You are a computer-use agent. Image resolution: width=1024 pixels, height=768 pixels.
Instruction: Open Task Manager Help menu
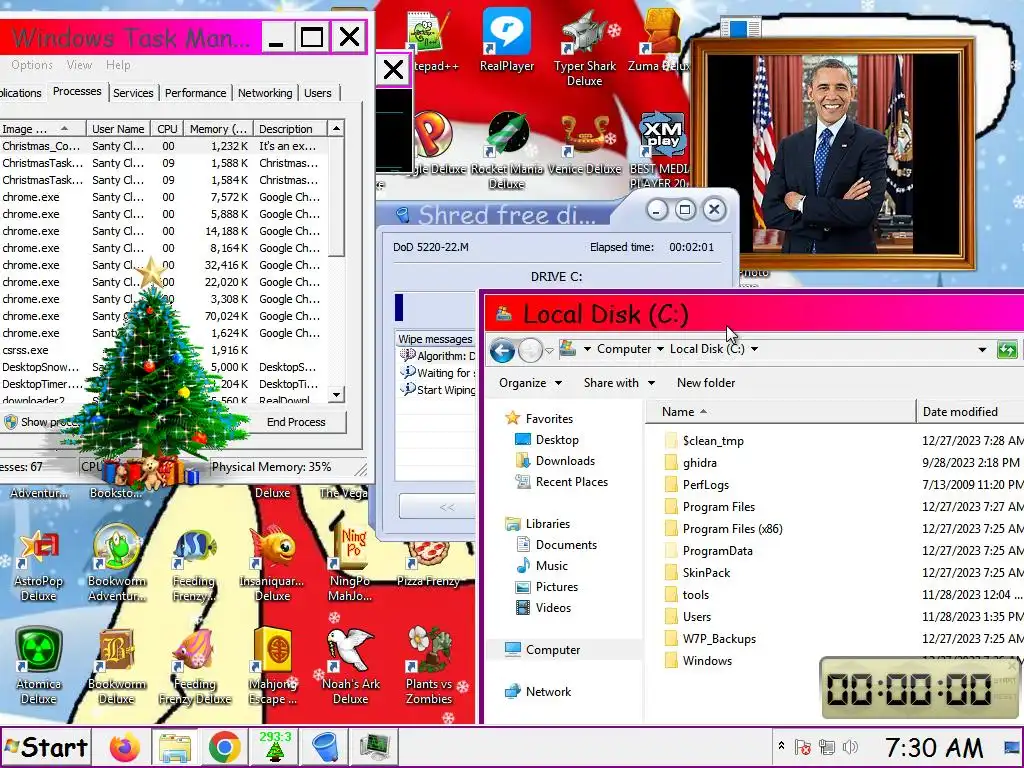[118, 65]
